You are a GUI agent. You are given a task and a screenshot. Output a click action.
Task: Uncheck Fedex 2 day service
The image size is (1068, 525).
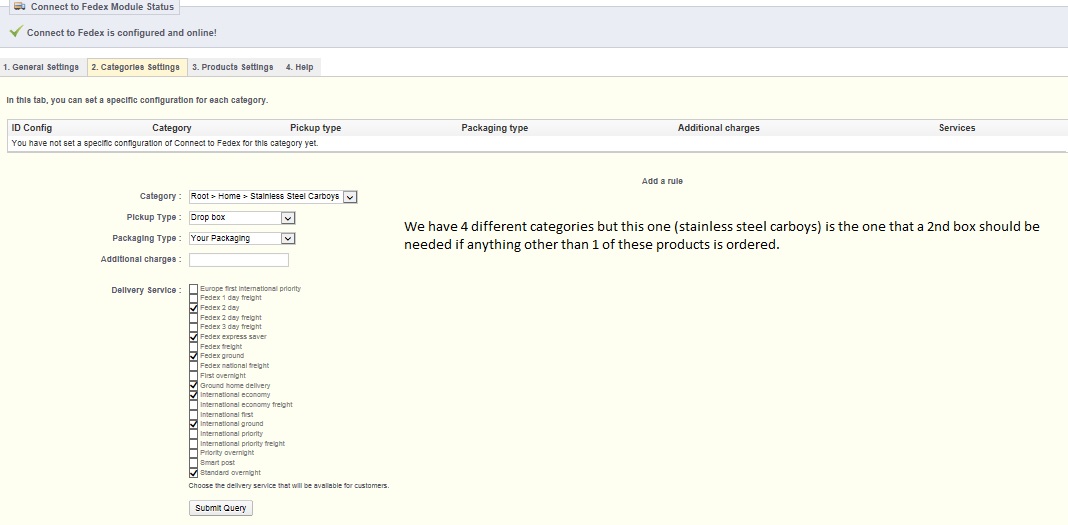[x=193, y=308]
